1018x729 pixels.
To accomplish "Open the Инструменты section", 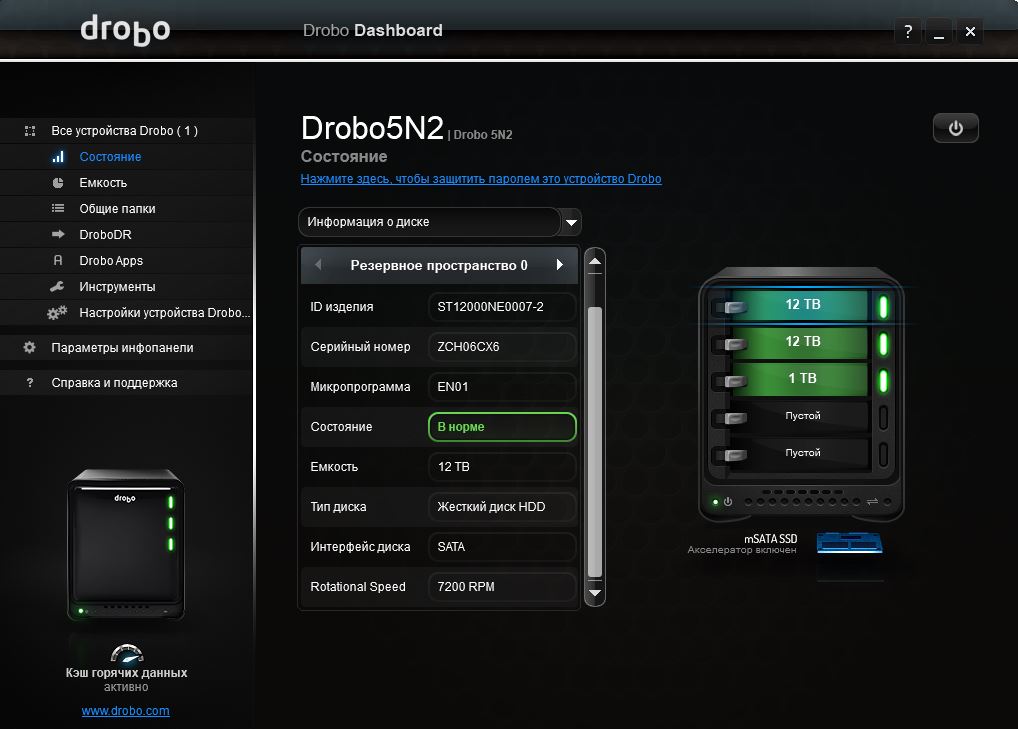I will [117, 286].
